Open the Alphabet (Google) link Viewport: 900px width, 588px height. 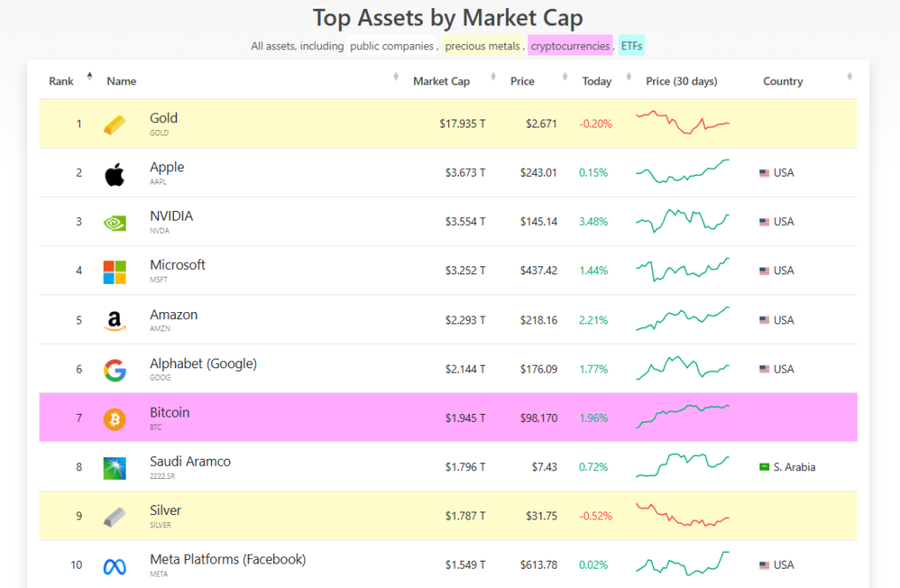(x=203, y=363)
